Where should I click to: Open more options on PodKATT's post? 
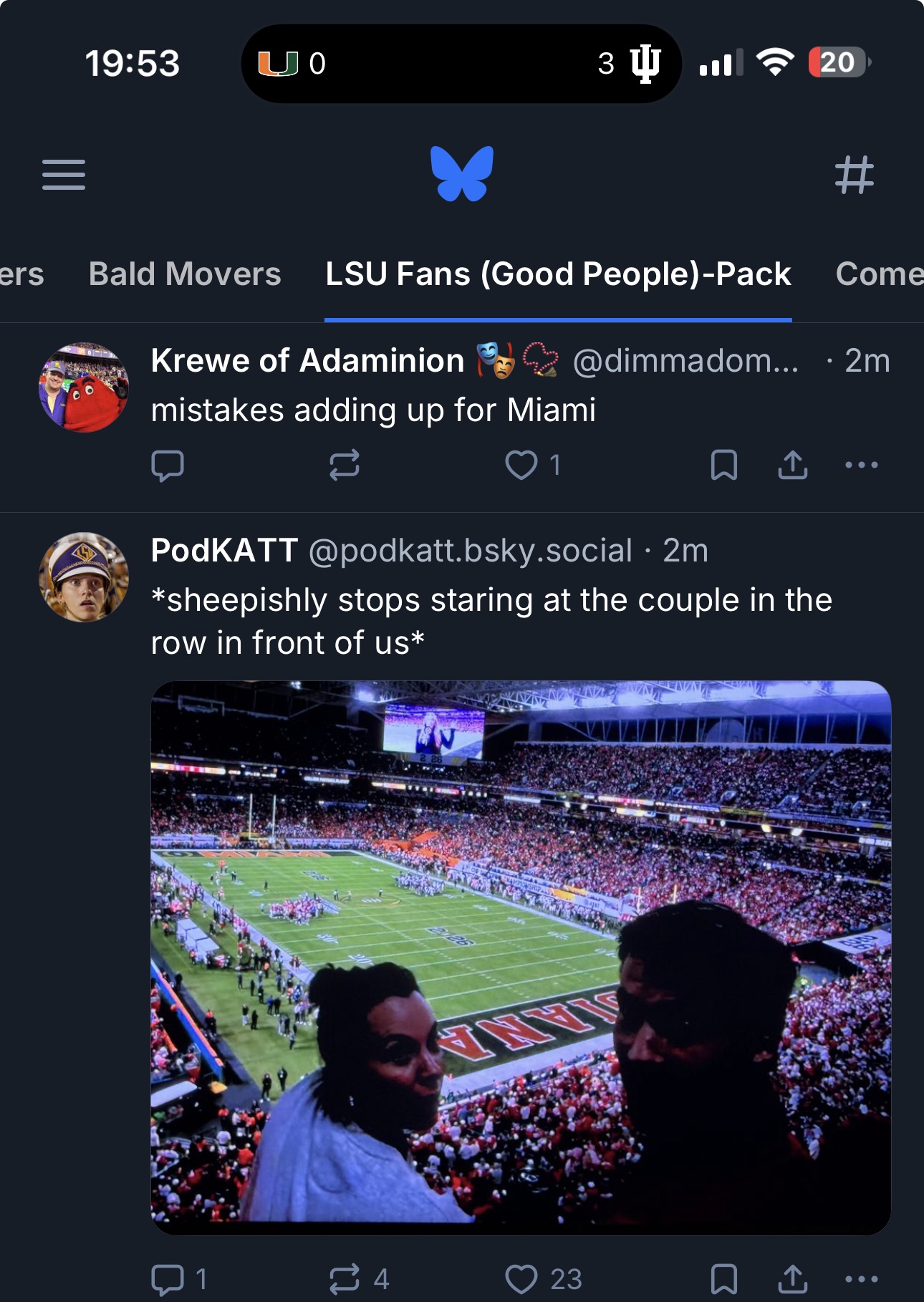tap(861, 1279)
